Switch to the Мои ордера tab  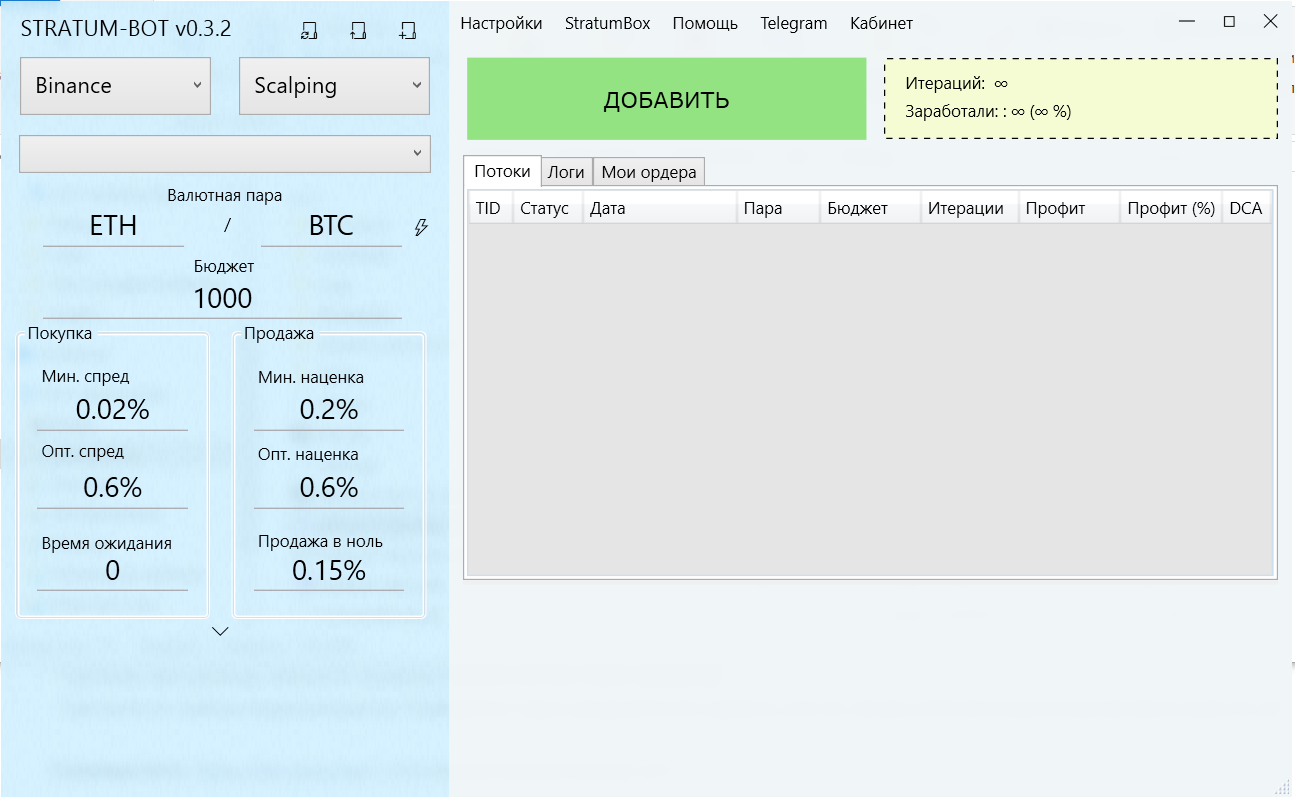[x=648, y=172]
